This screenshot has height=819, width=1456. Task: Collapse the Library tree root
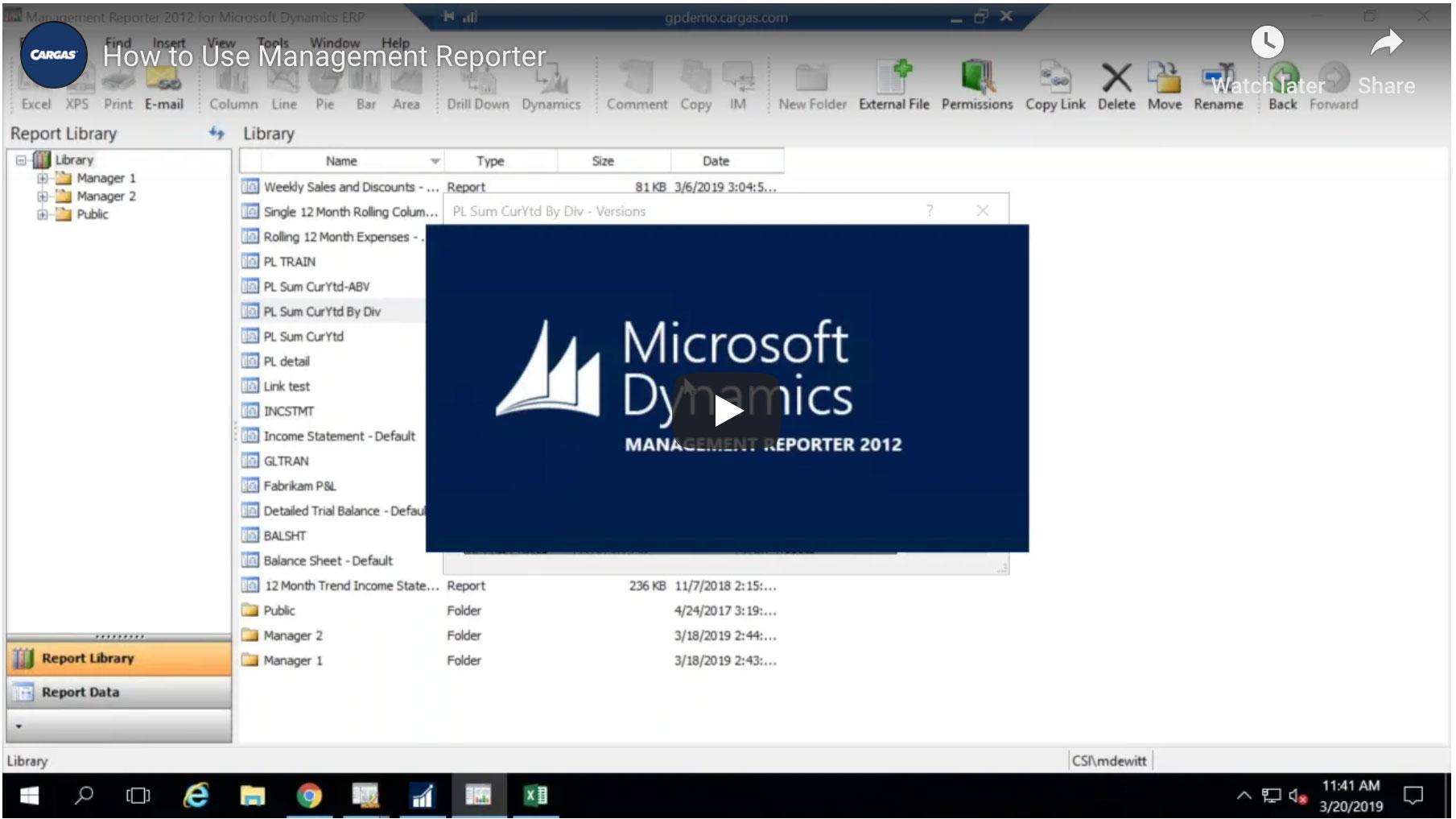(x=21, y=159)
